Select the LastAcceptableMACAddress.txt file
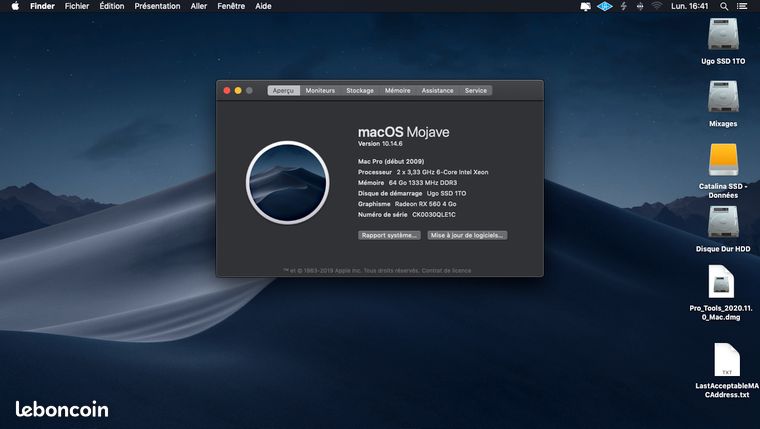 [727, 360]
